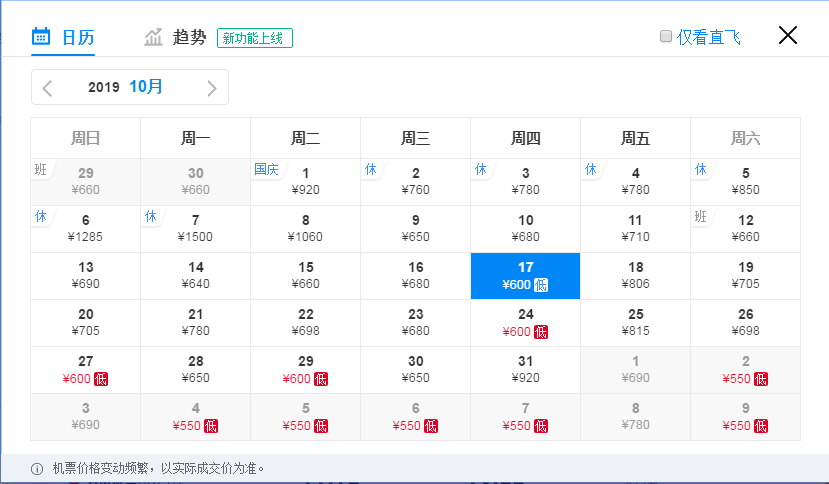Switch to the 趋势 trend tab
Image resolution: width=829 pixels, height=484 pixels.
pyautogui.click(x=175, y=38)
